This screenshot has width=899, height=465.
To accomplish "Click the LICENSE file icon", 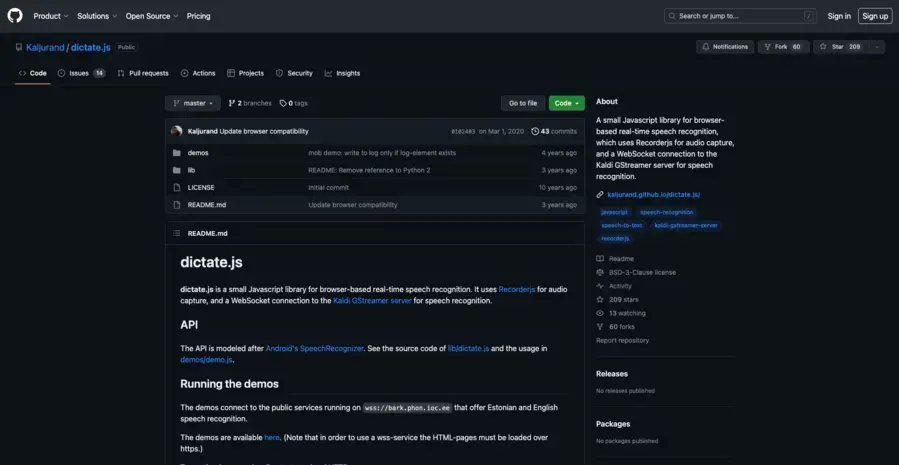I will click(x=177, y=187).
